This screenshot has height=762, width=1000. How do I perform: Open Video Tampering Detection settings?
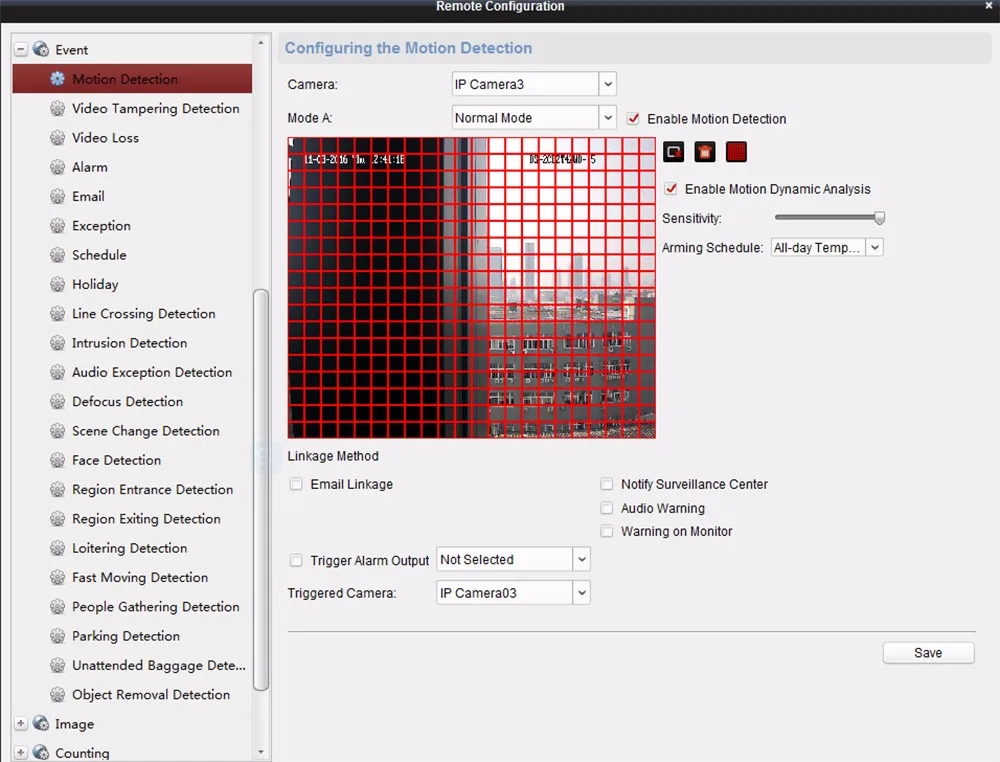click(156, 108)
